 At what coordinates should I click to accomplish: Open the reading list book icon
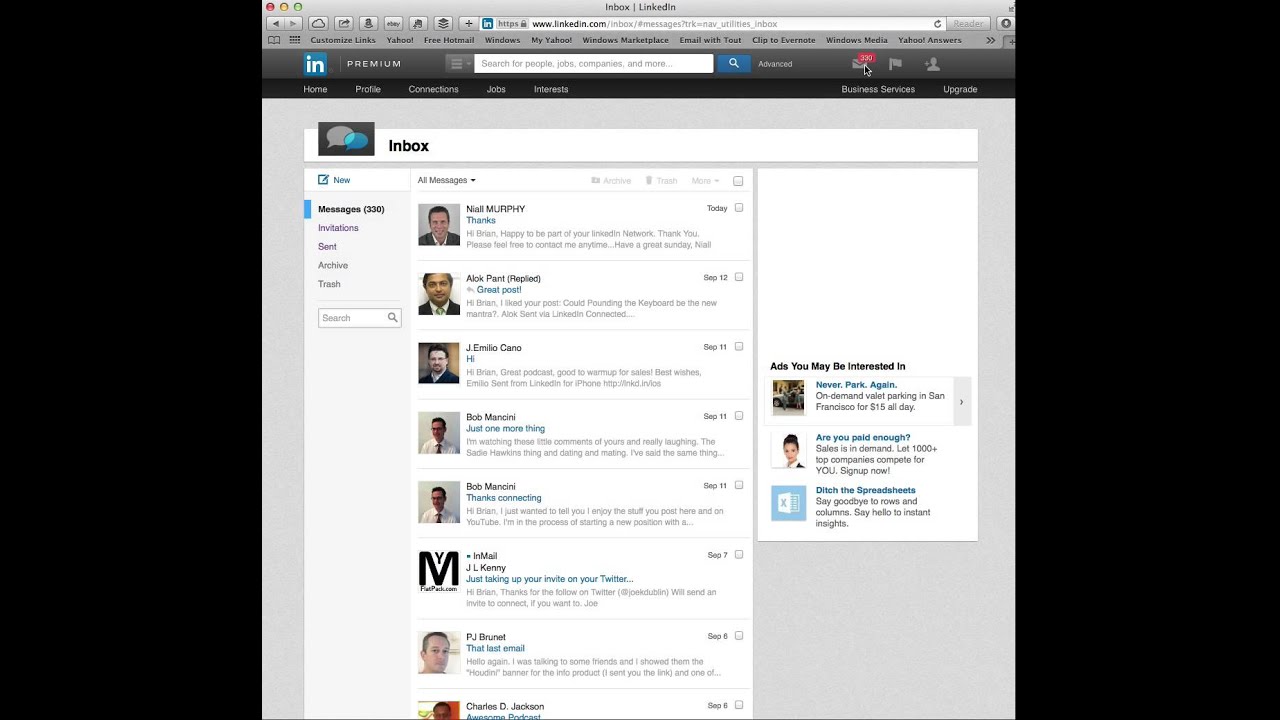tap(274, 40)
